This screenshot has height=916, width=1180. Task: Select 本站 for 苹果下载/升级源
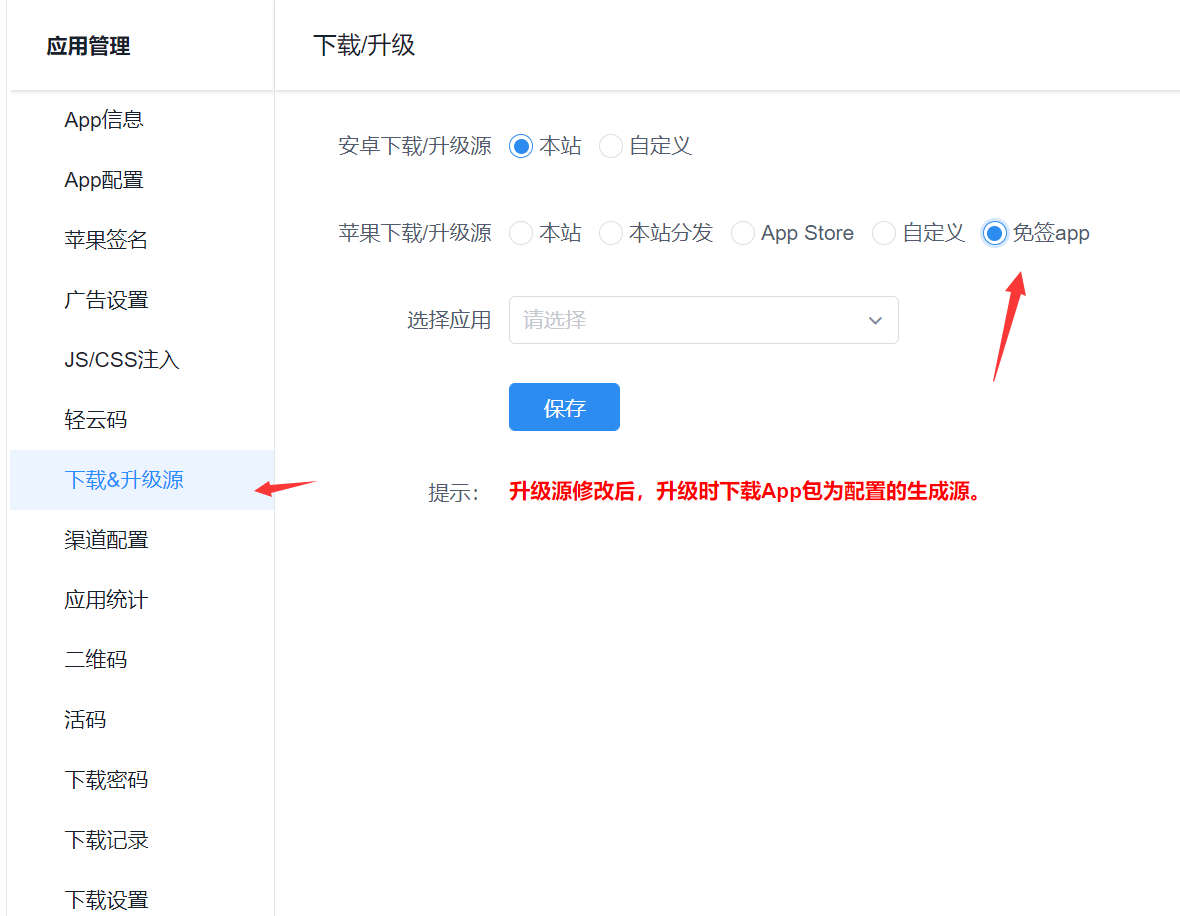(521, 233)
